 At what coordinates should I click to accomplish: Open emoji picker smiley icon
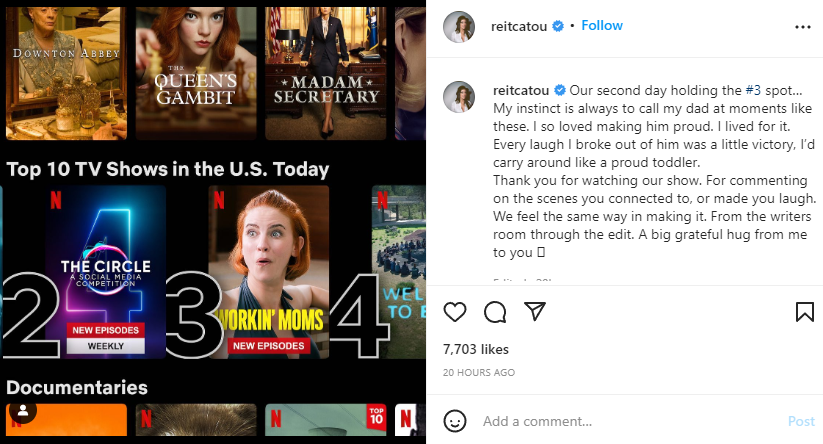tap(455, 421)
